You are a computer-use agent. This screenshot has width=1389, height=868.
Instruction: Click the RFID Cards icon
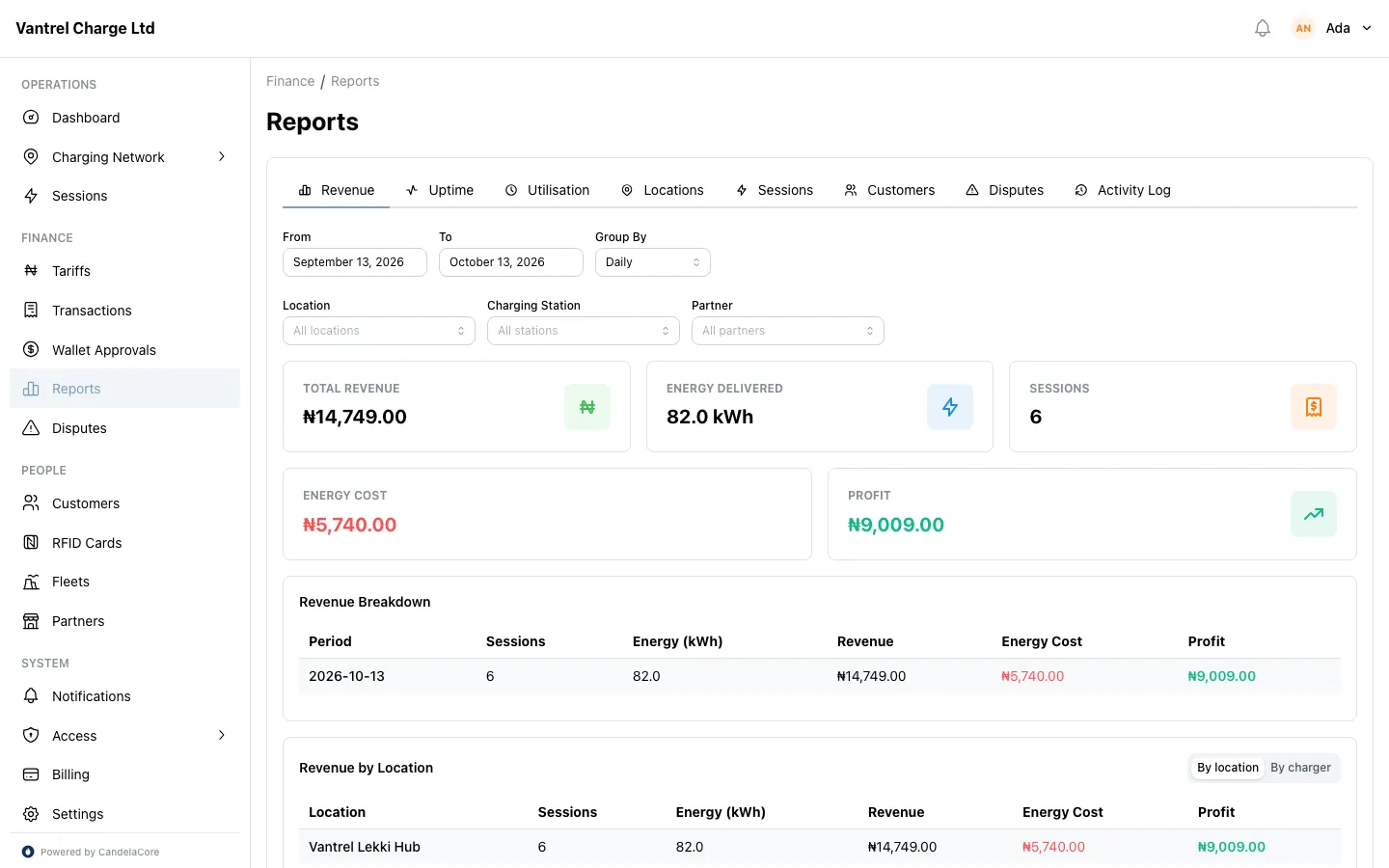point(31,543)
